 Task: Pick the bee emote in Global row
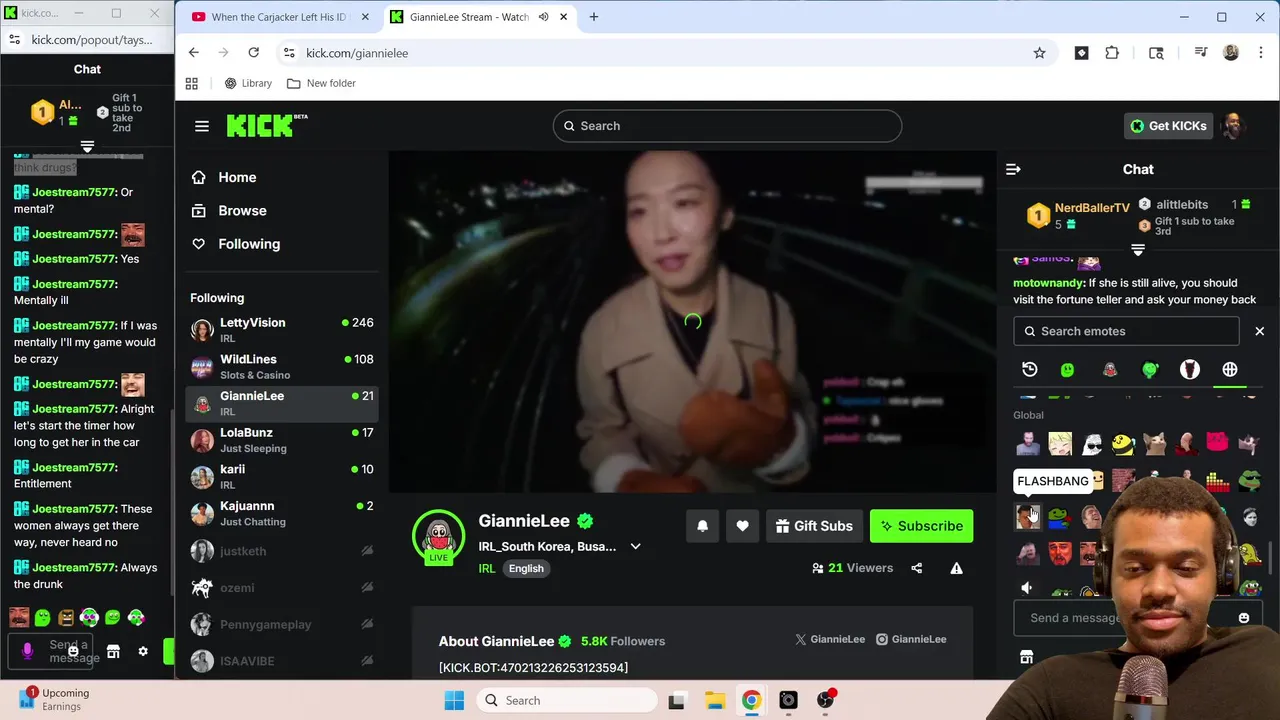click(x=1123, y=443)
